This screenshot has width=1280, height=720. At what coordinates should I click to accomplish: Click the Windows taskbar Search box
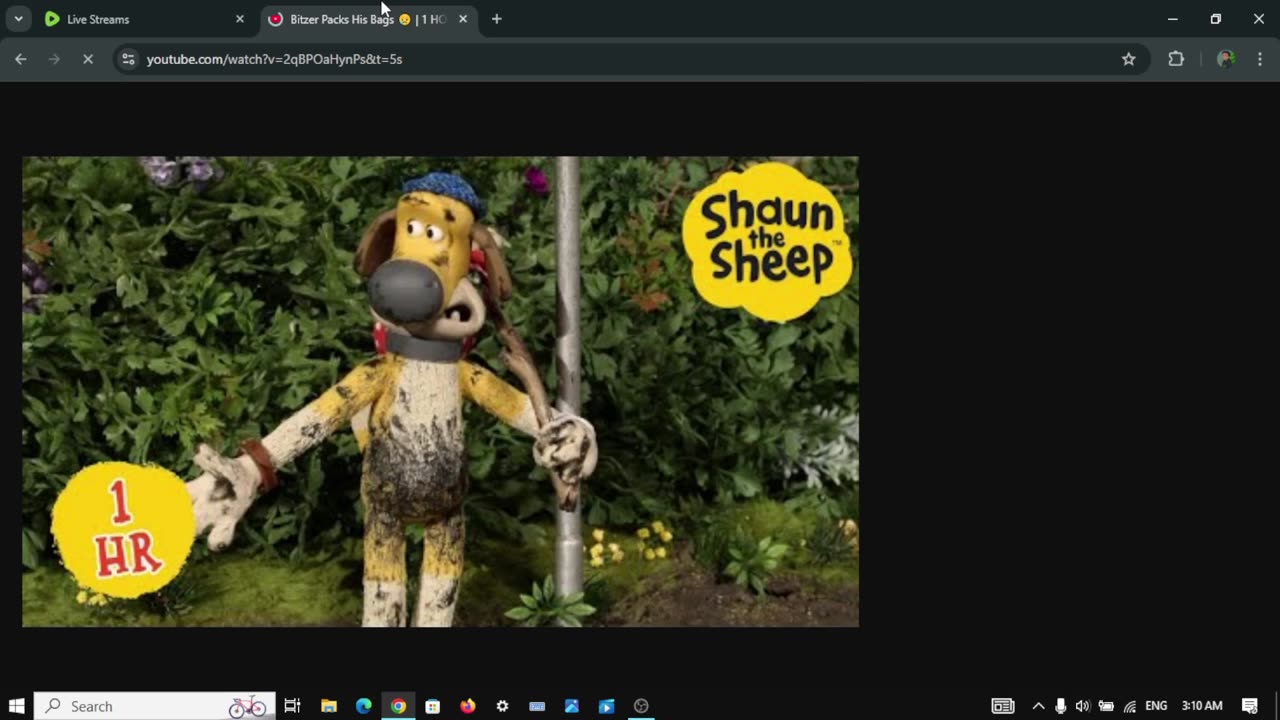(x=155, y=706)
